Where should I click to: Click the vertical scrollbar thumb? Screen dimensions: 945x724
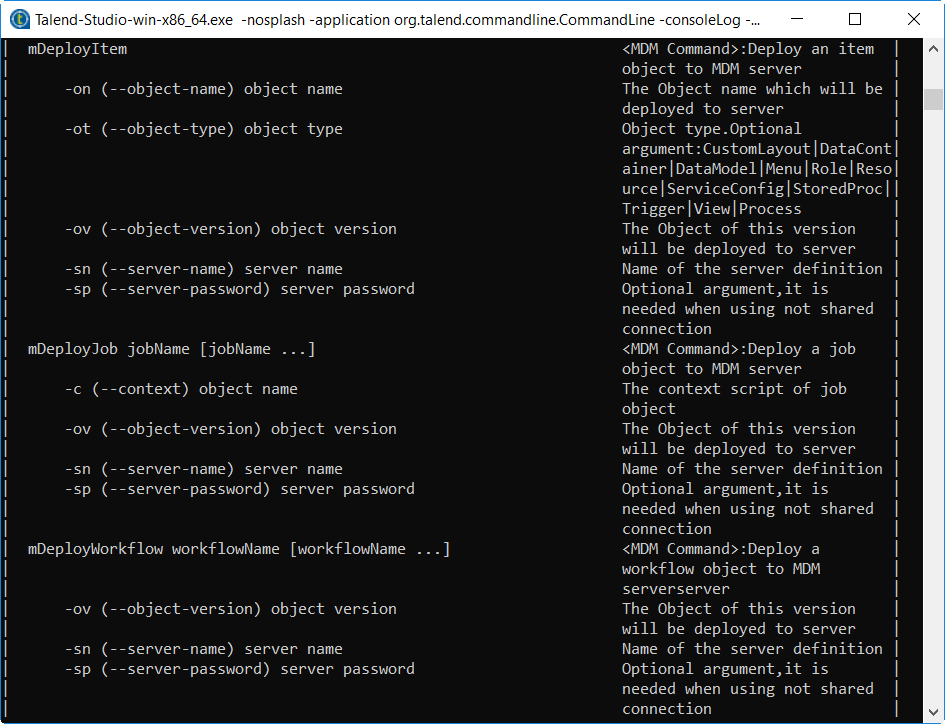934,99
